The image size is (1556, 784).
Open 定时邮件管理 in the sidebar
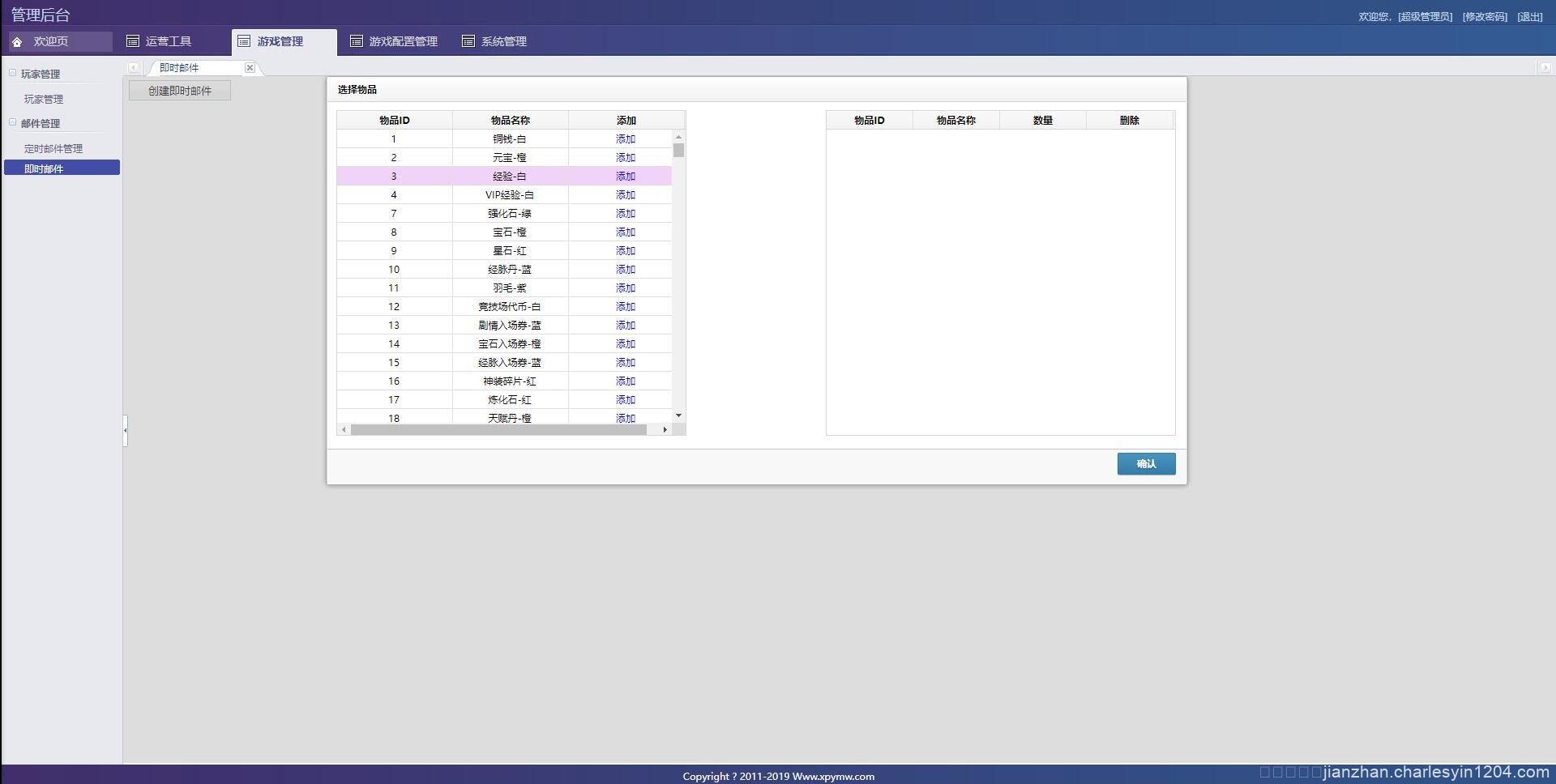click(53, 149)
